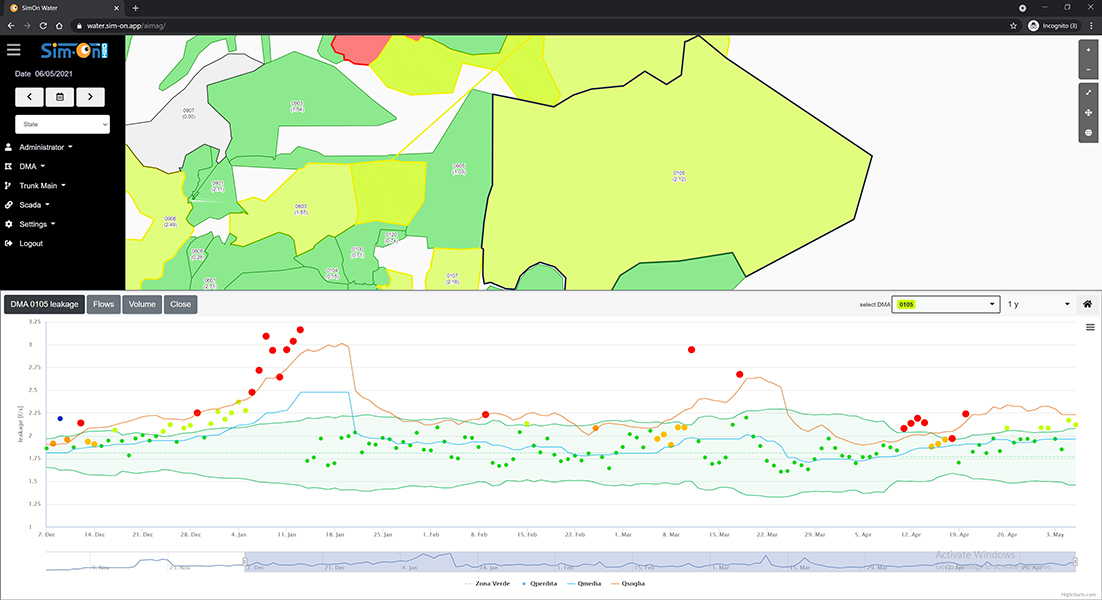Go to next date arrow
The height and width of the screenshot is (600, 1102).
90,97
